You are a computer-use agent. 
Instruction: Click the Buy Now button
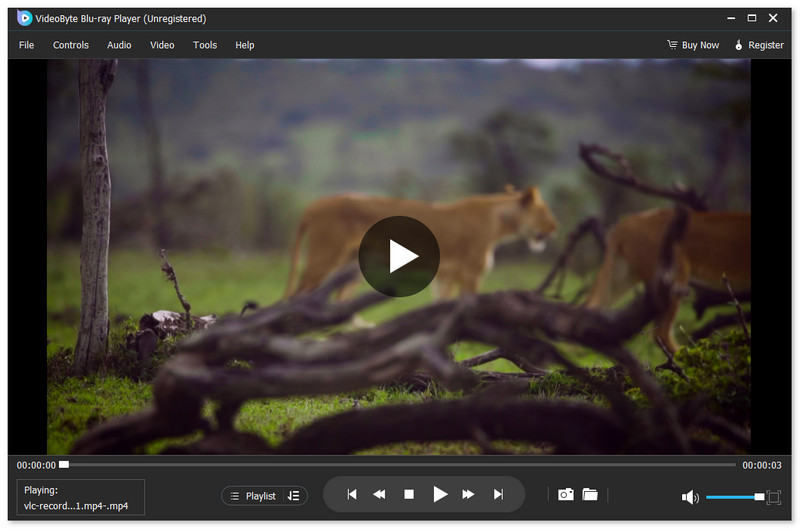point(693,45)
